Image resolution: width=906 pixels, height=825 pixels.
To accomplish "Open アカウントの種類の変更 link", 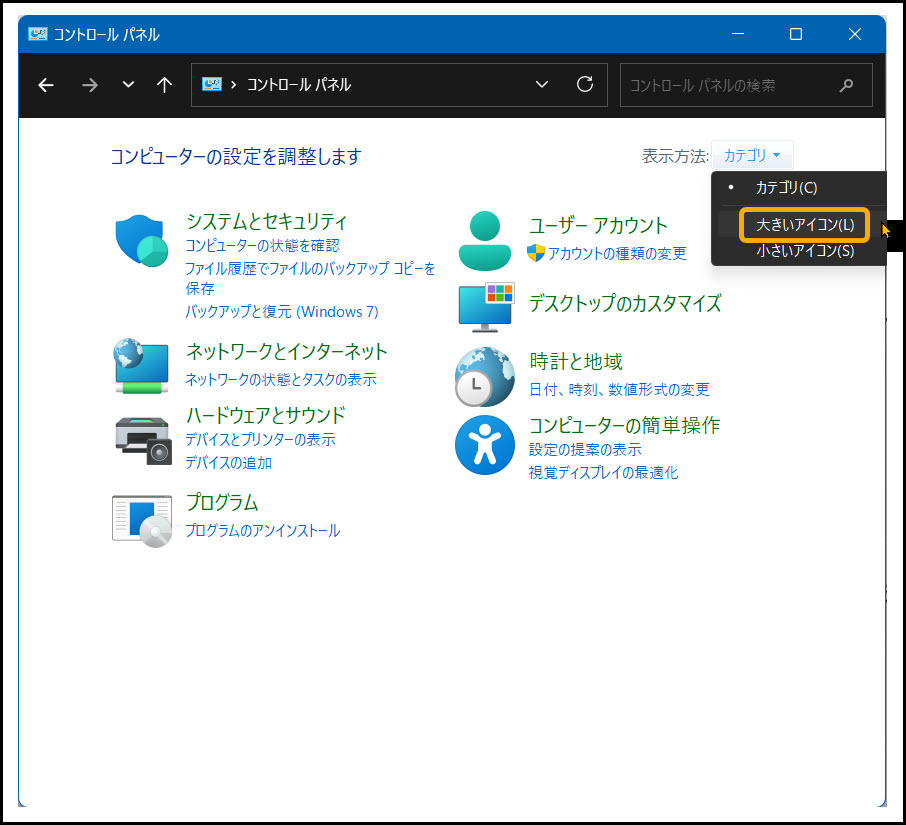I will tap(617, 254).
